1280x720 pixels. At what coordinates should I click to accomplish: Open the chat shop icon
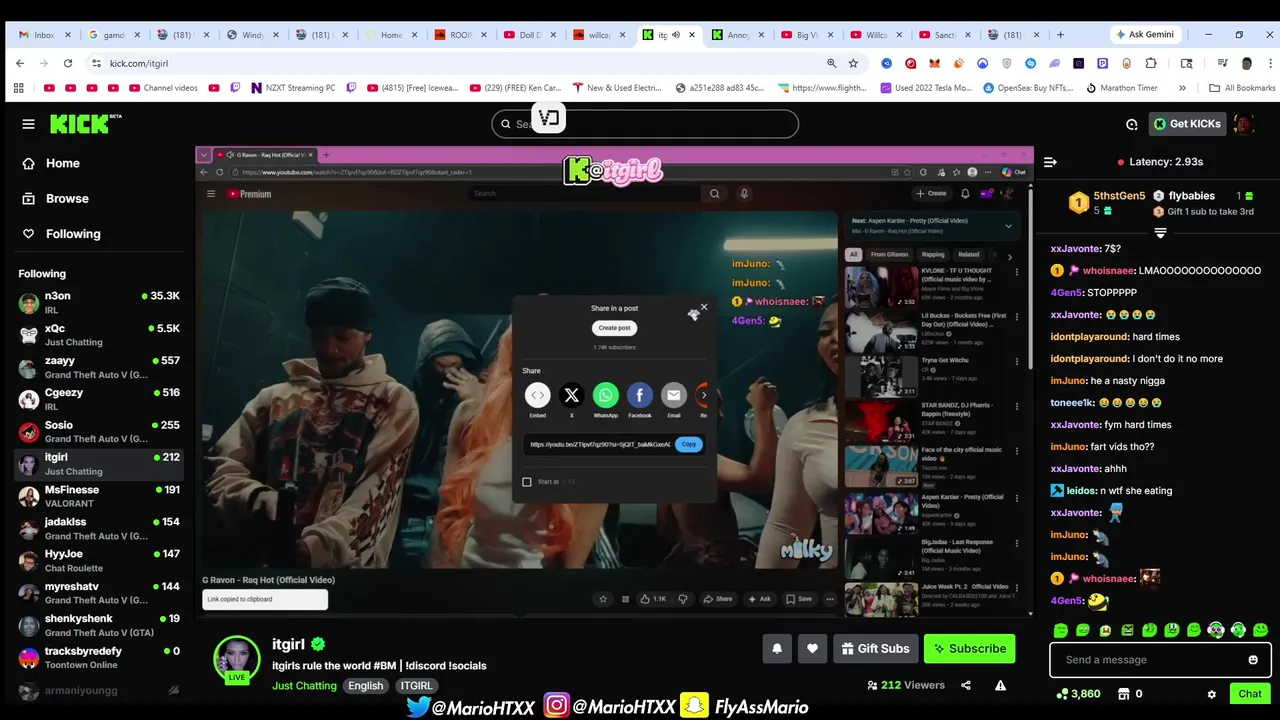(x=1123, y=694)
